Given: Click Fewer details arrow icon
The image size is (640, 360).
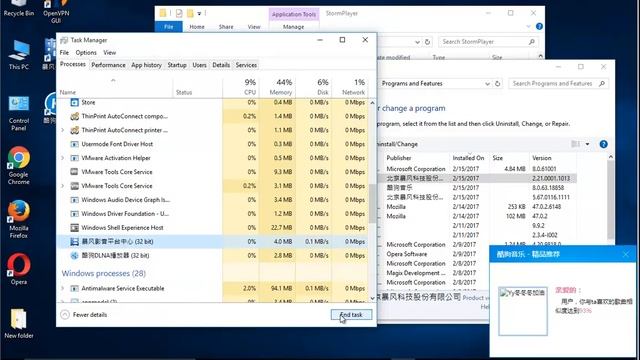Looking at the screenshot, I should click(64, 315).
